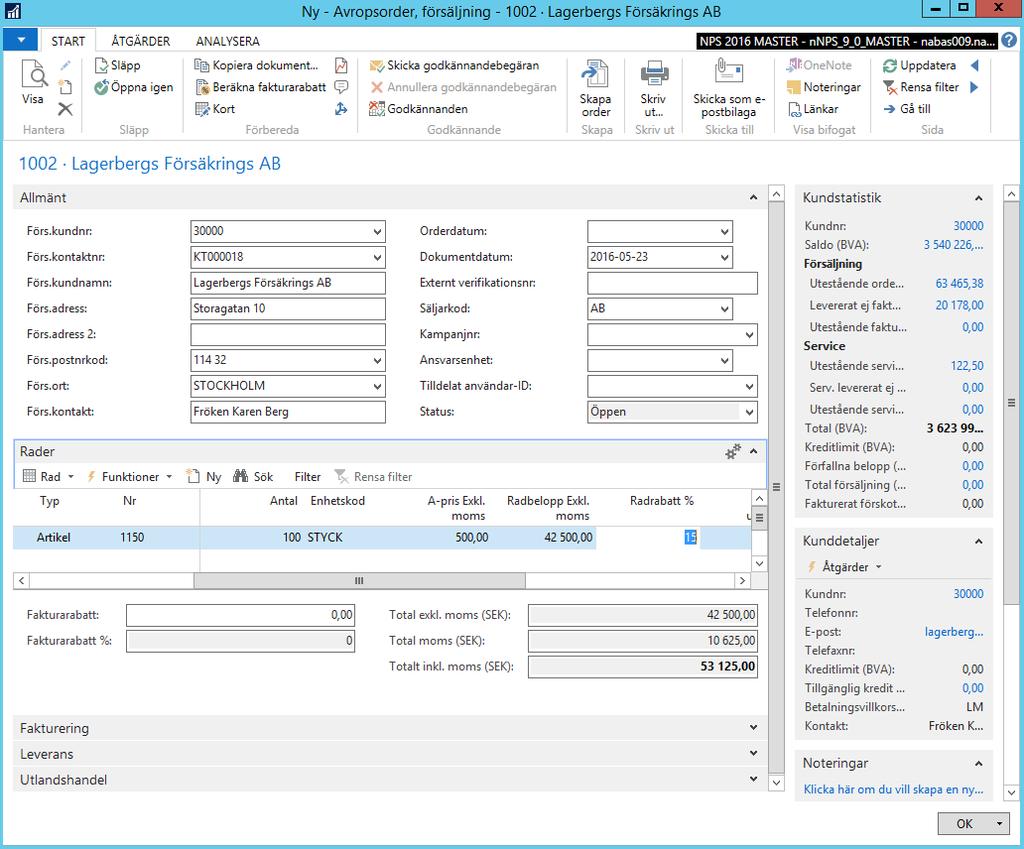Click the horizontal scrollbar thumb under Rader
Image resolution: width=1024 pixels, height=849 pixels.
pos(359,581)
